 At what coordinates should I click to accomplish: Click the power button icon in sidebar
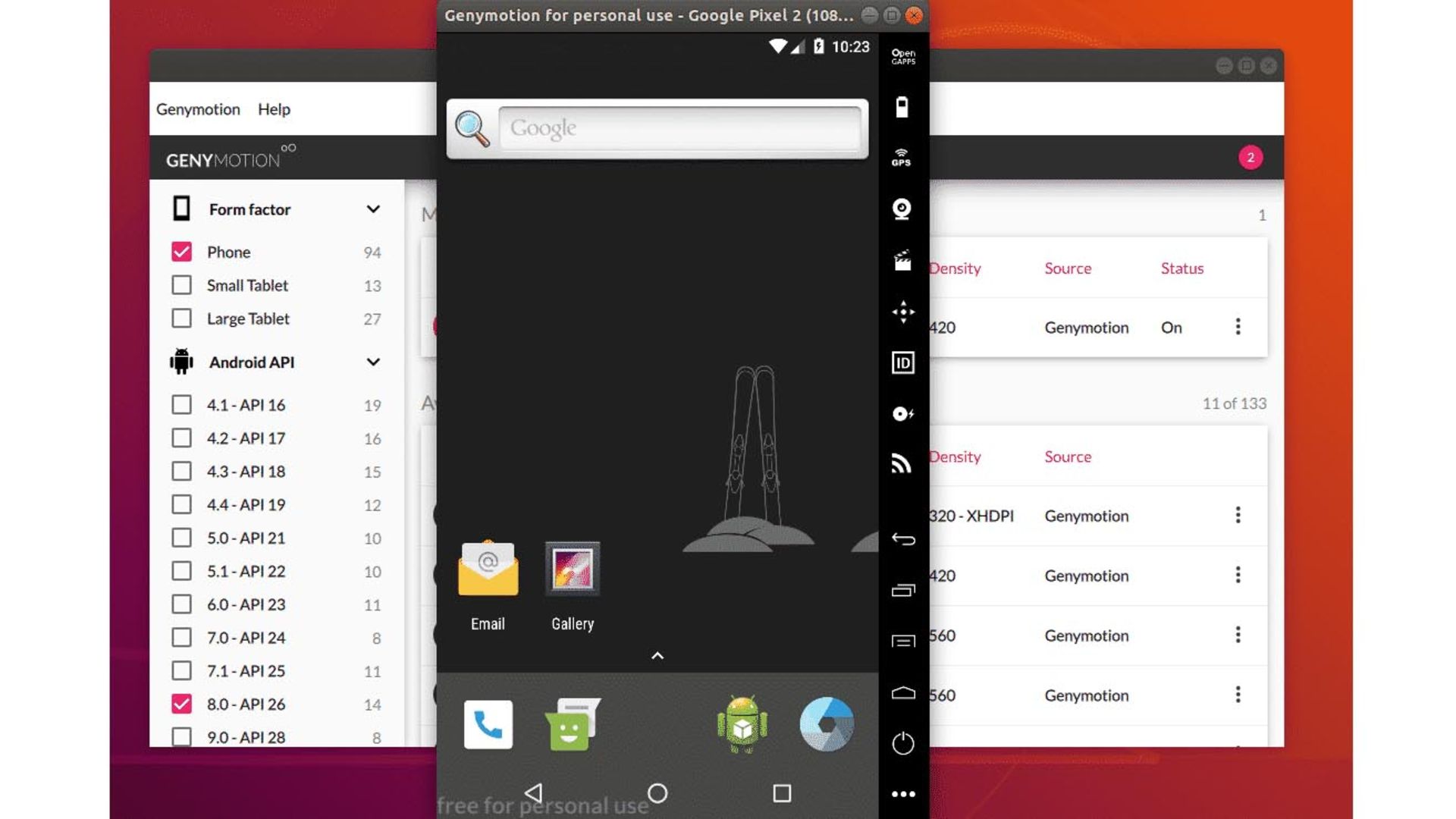[900, 743]
